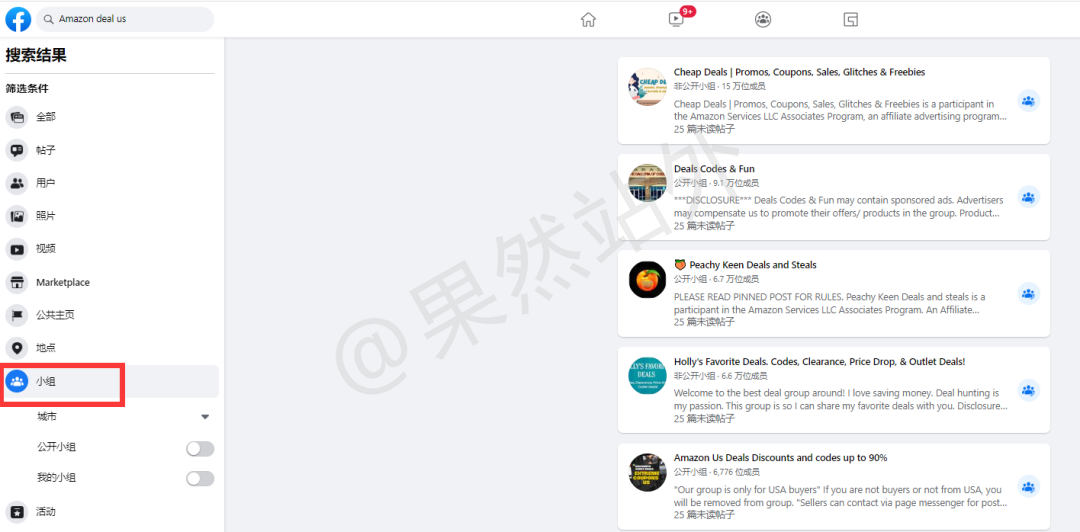Open the 用户 results tab
The width and height of the screenshot is (1080, 532).
tap(112, 183)
